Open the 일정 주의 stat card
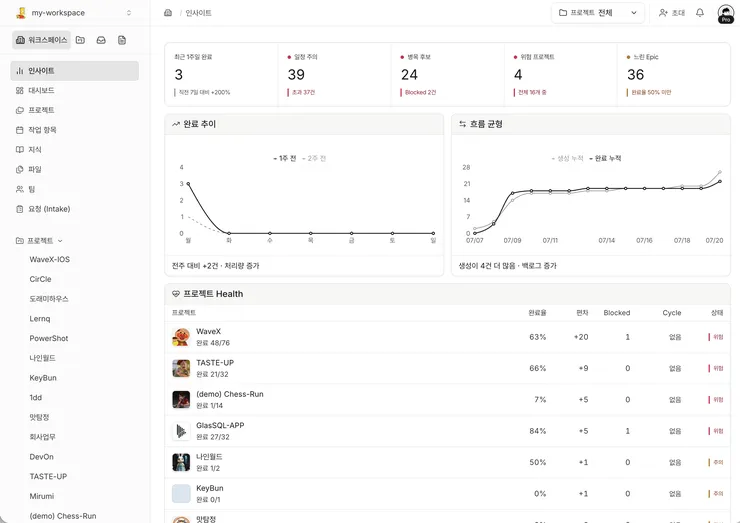 pyautogui.click(x=335, y=75)
